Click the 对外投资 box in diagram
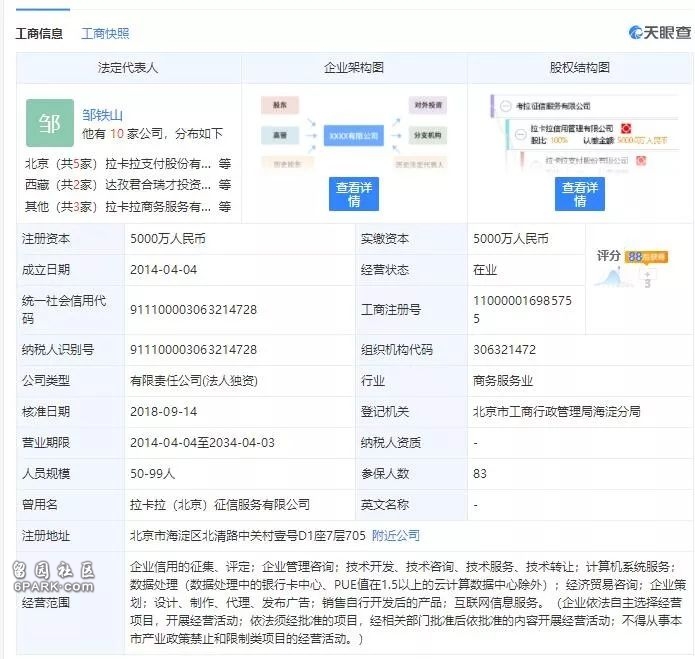This screenshot has height=659, width=695. (x=428, y=105)
